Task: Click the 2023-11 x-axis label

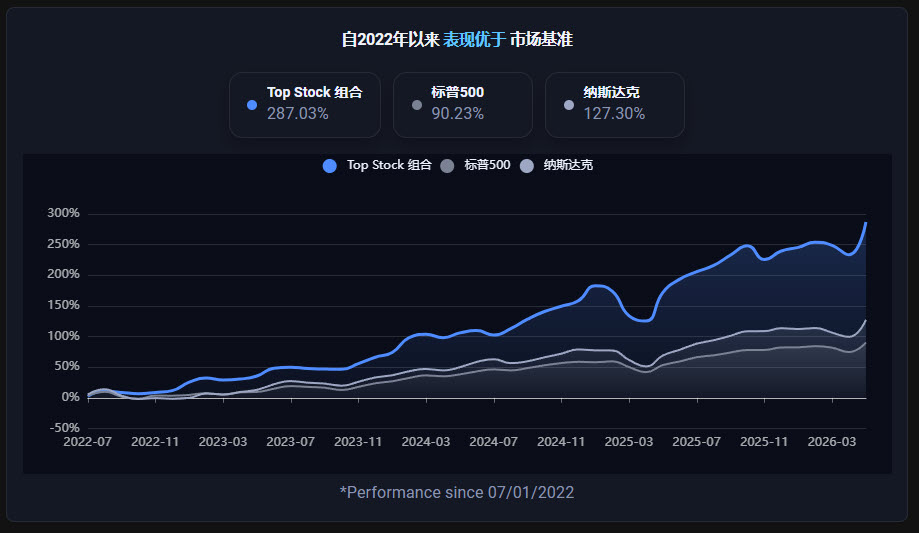Action: click(358, 442)
